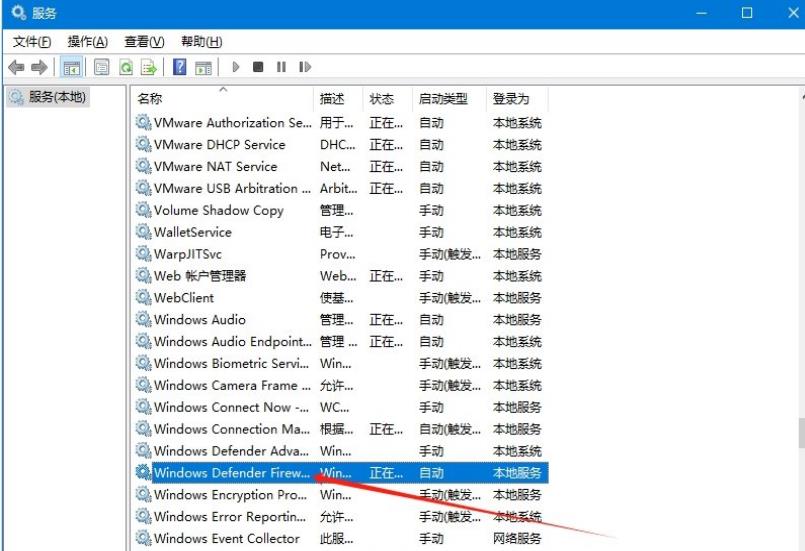805x551 pixels.
Task: Open the 操作(A) menu
Action: tap(88, 42)
